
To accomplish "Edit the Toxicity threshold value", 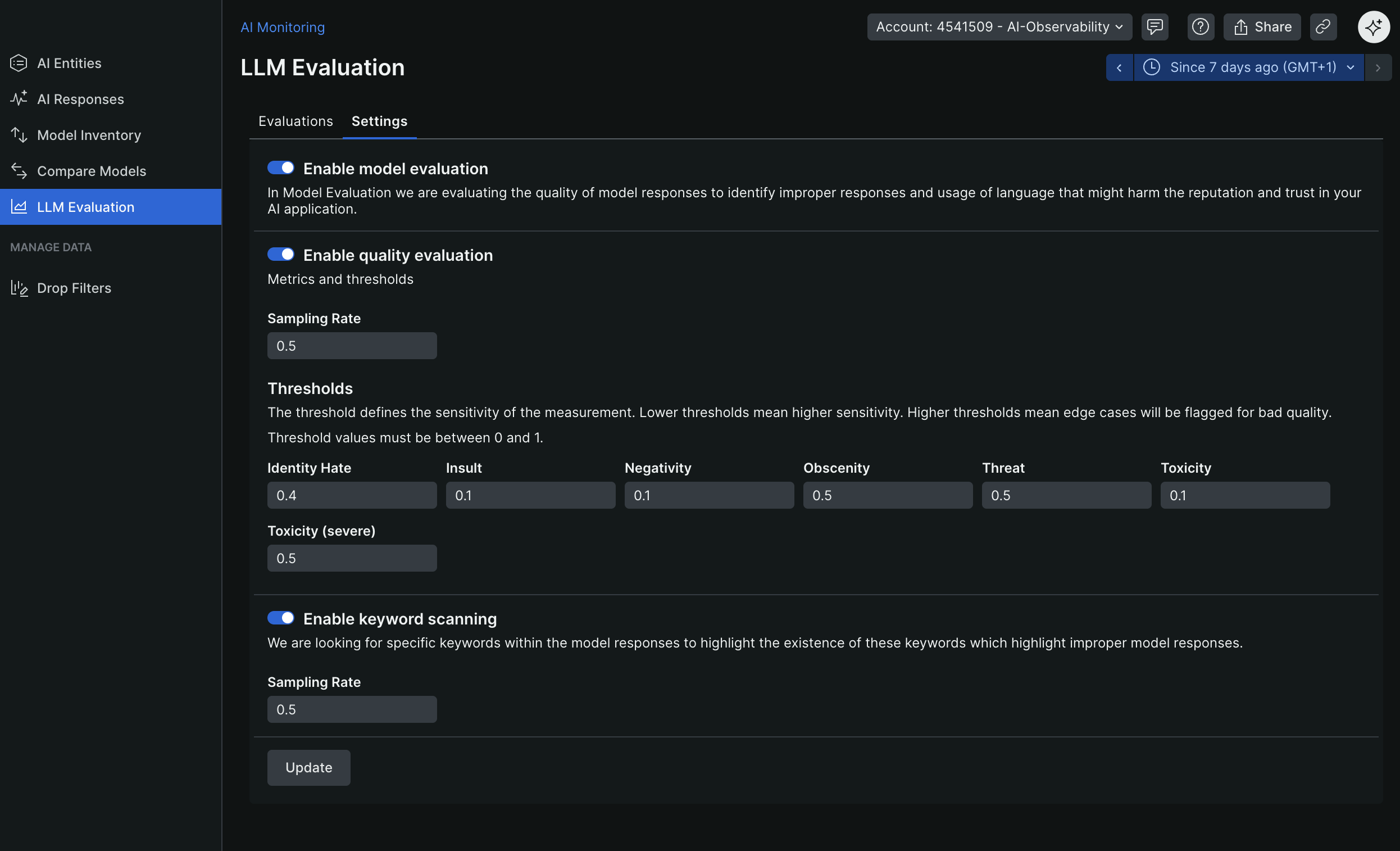I will coord(1244,495).
